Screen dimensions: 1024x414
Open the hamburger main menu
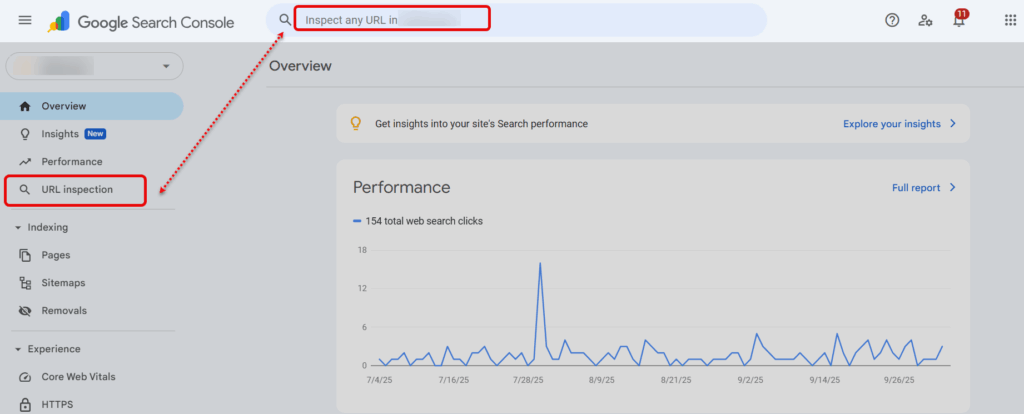tap(25, 21)
